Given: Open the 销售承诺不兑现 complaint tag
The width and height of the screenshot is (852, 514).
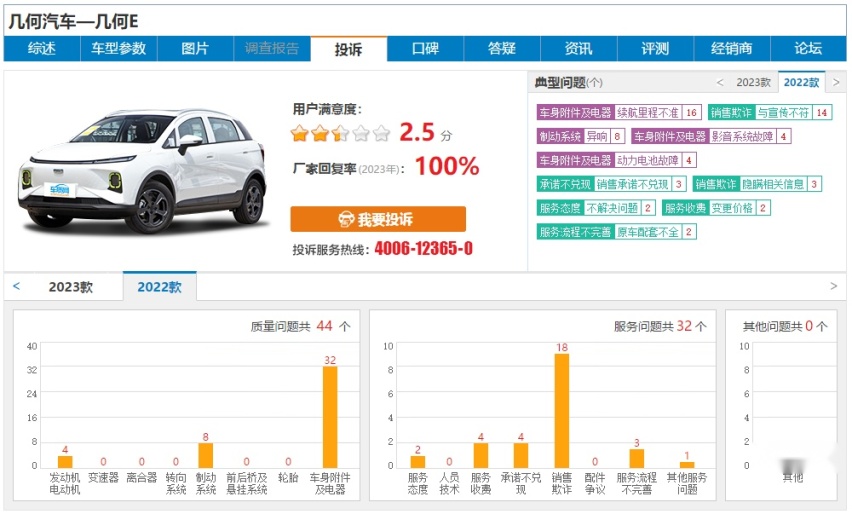Looking at the screenshot, I should (x=611, y=184).
